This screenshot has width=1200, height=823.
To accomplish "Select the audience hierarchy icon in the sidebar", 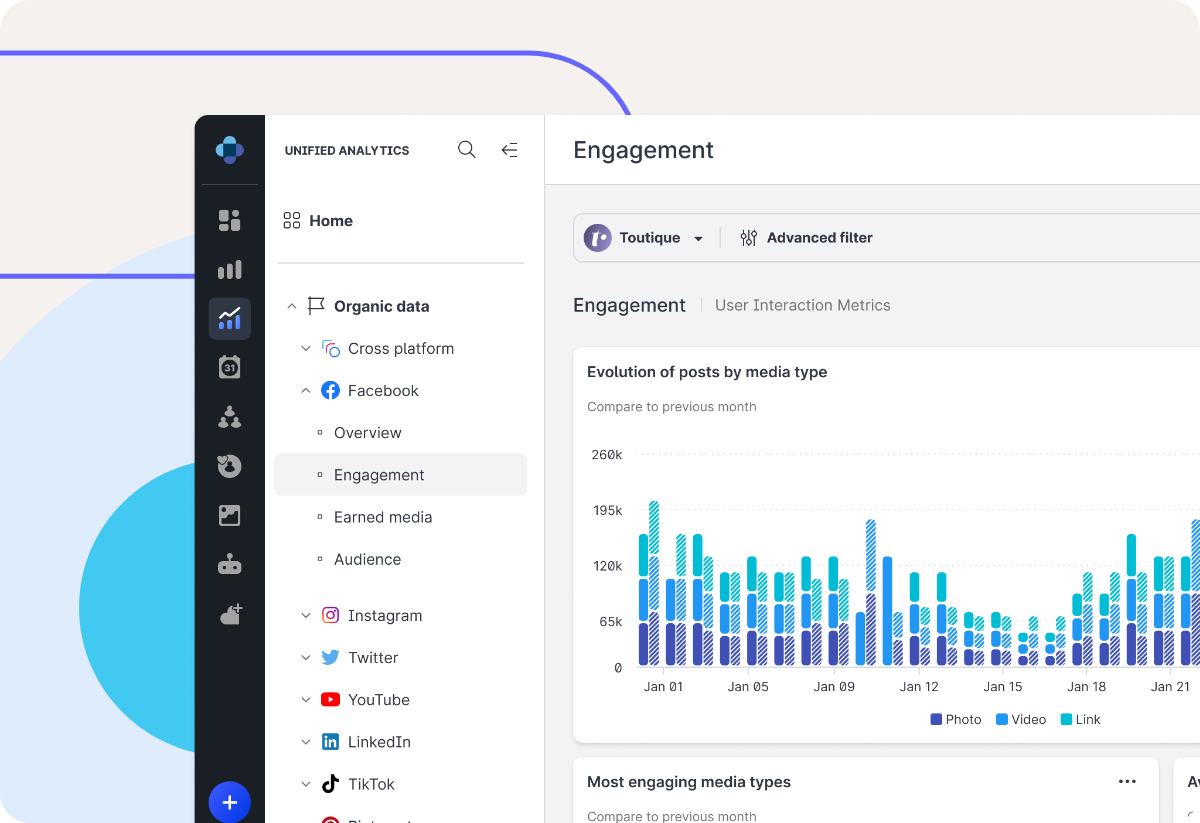I will pos(229,417).
